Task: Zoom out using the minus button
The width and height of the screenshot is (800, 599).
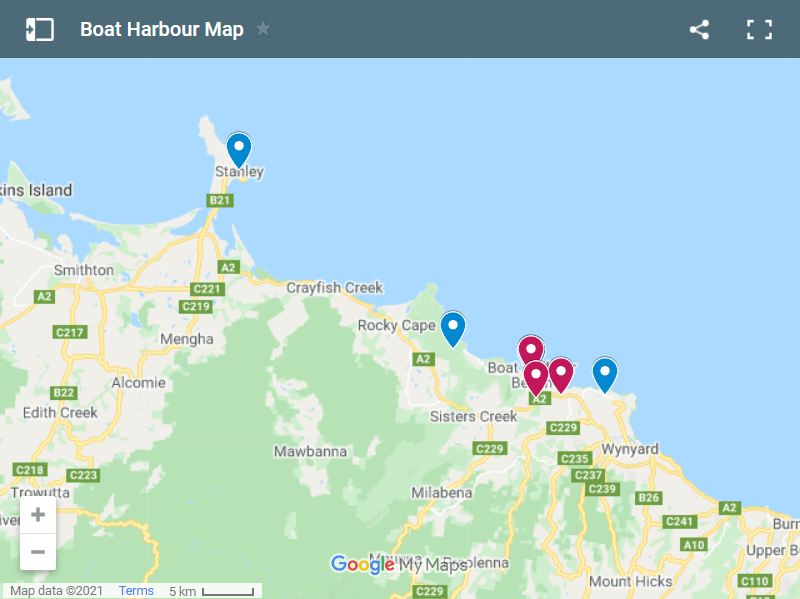Action: [37, 551]
